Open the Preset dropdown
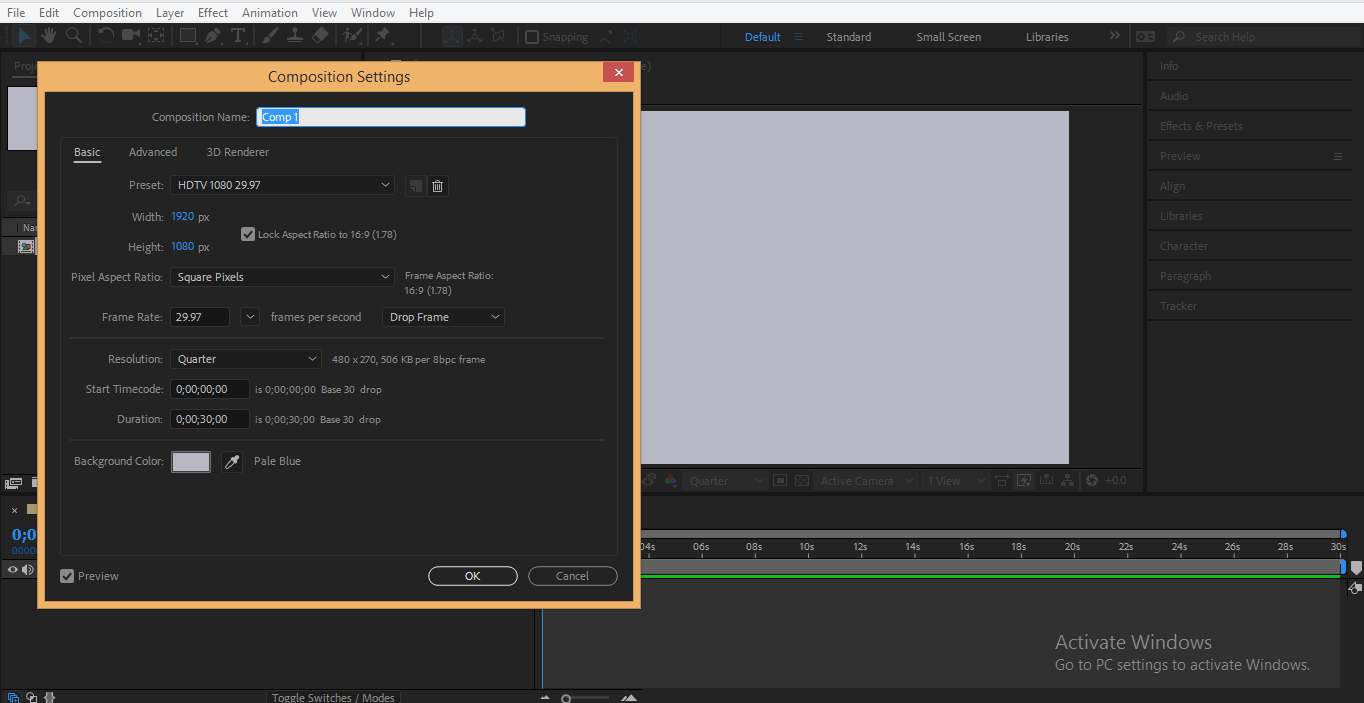The image size is (1364, 703). click(282, 185)
